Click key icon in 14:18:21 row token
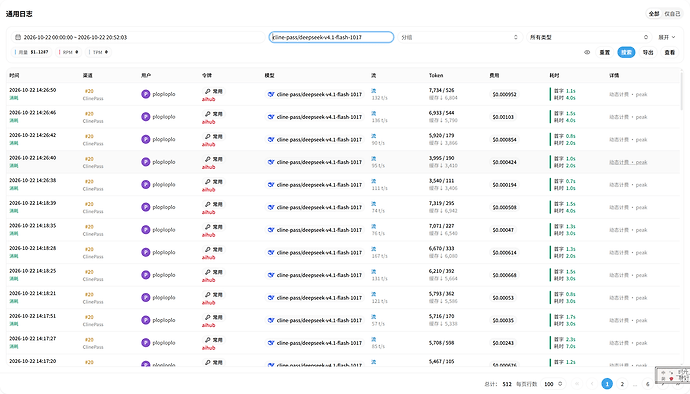 point(208,295)
